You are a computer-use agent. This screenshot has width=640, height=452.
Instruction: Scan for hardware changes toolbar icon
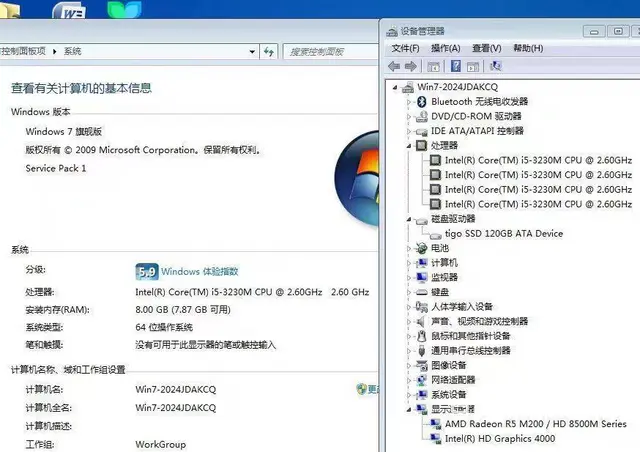tap(496, 66)
